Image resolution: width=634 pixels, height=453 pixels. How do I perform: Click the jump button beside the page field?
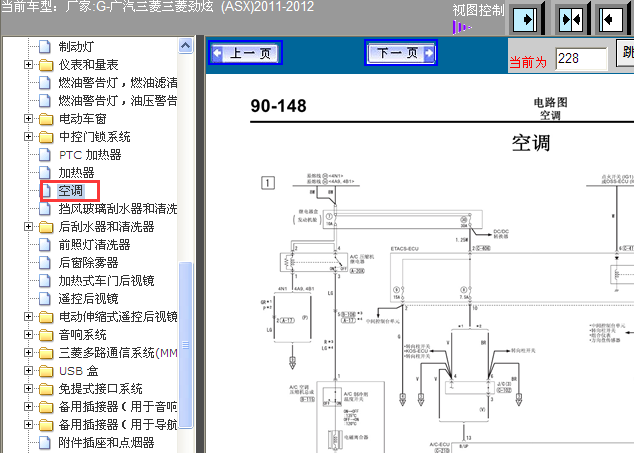pos(625,53)
